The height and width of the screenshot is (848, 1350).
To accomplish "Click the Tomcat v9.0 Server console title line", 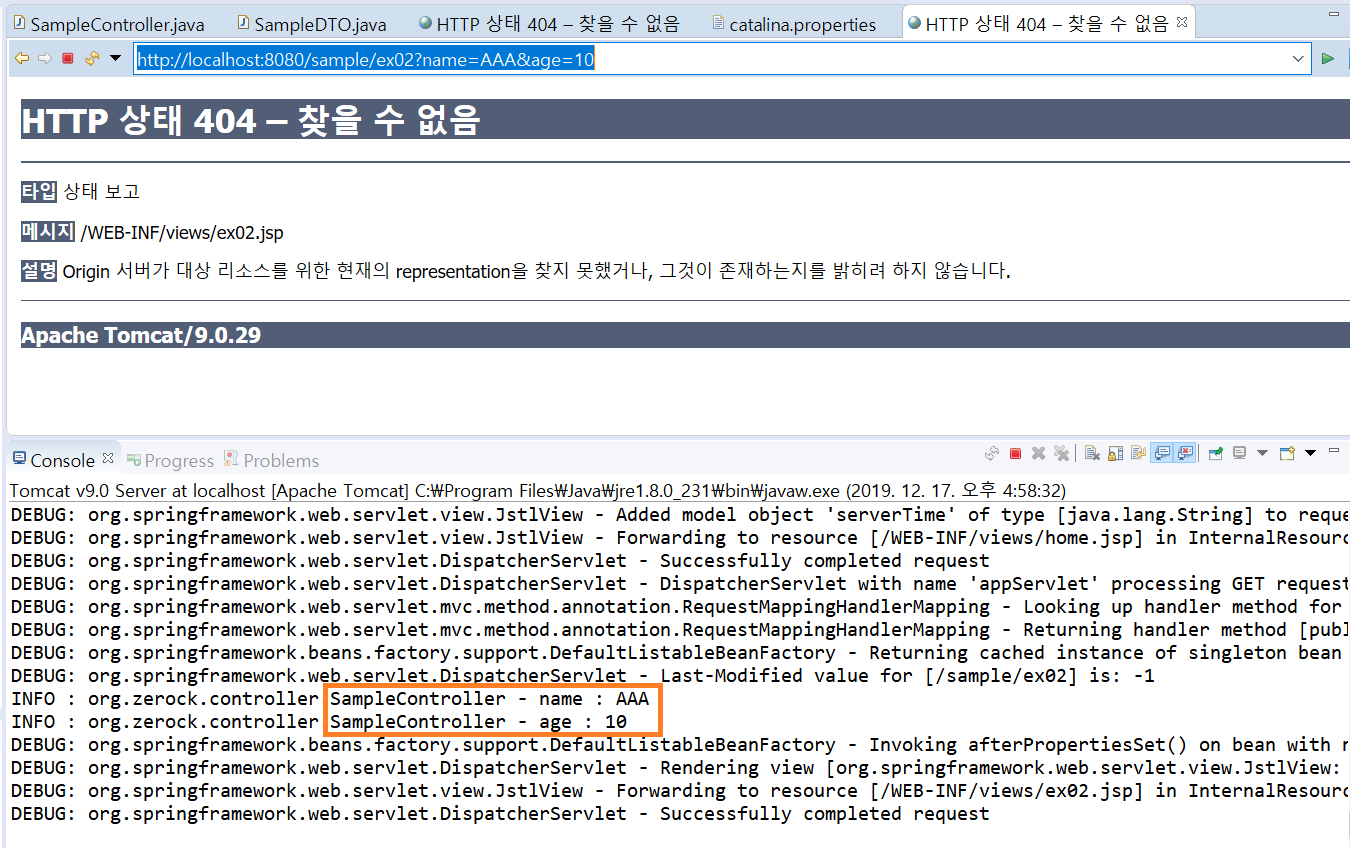I will pos(538,491).
